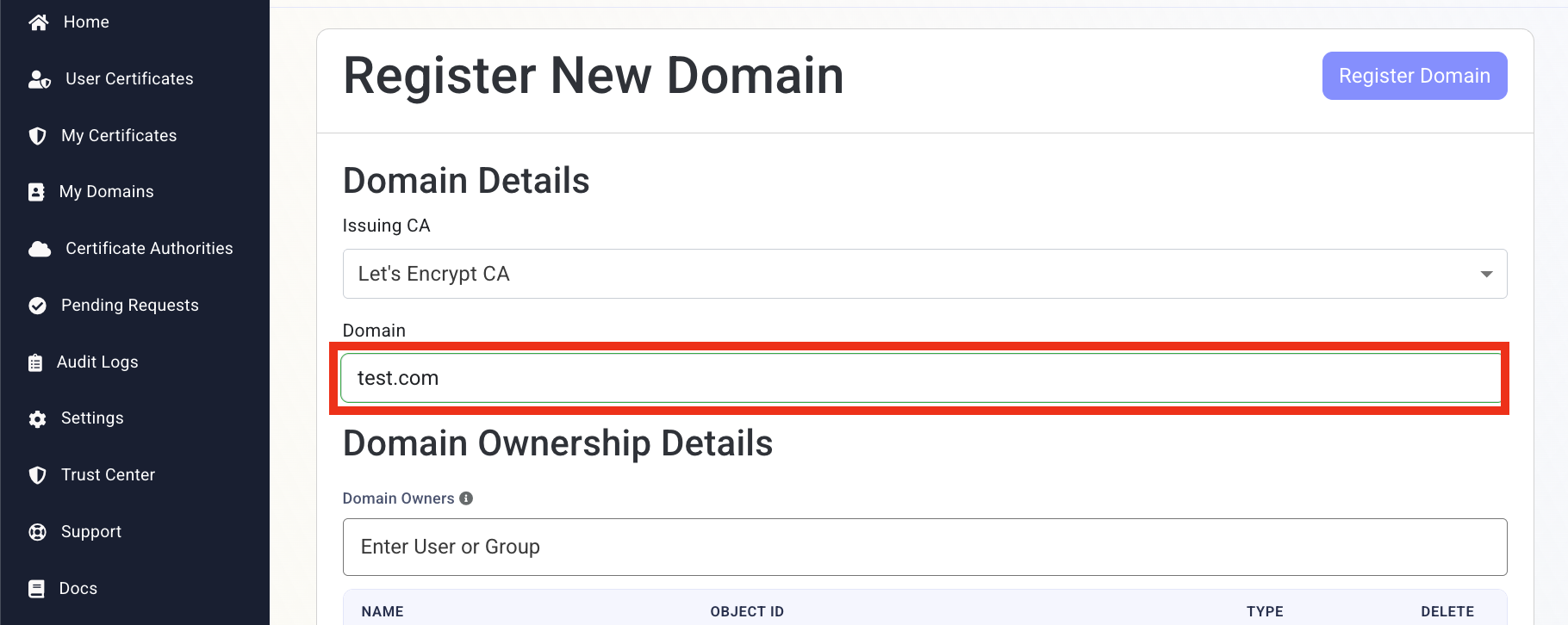
Task: Click the DELETE column header
Action: tap(1447, 611)
